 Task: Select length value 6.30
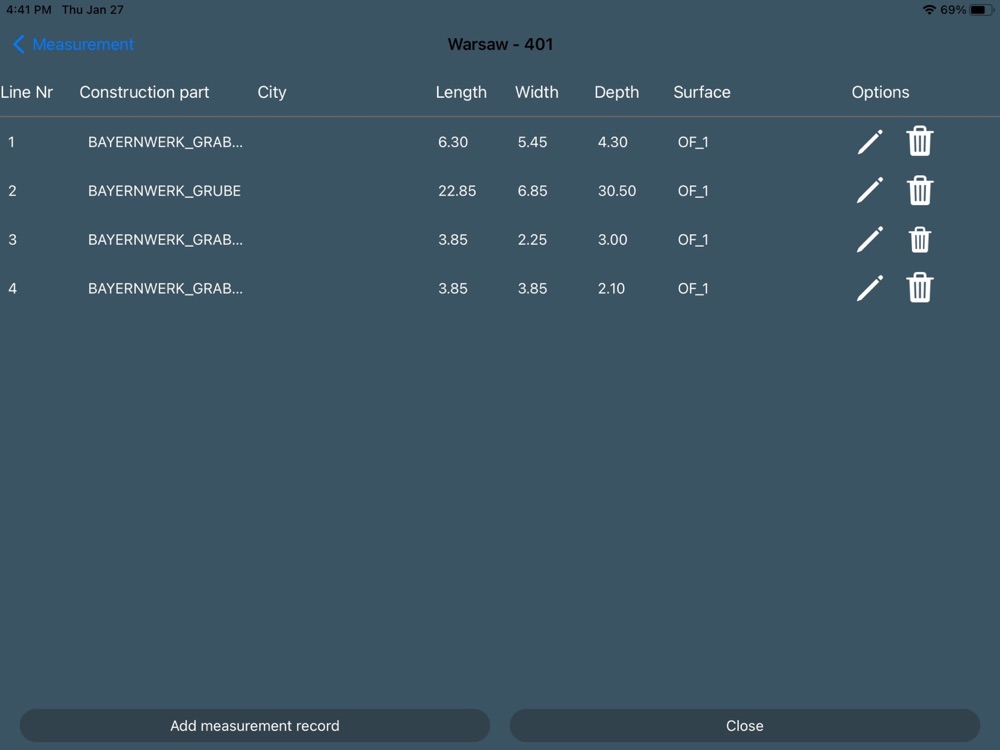[x=453, y=142]
